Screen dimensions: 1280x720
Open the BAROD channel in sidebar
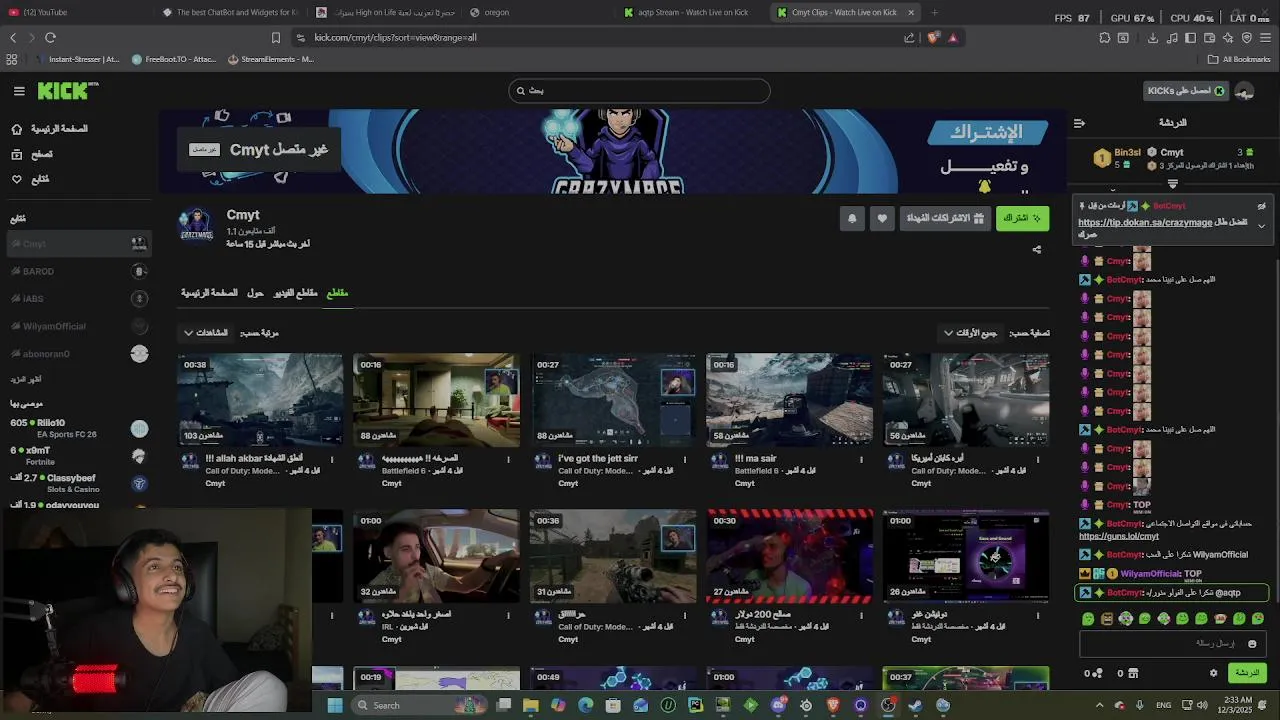pos(78,271)
